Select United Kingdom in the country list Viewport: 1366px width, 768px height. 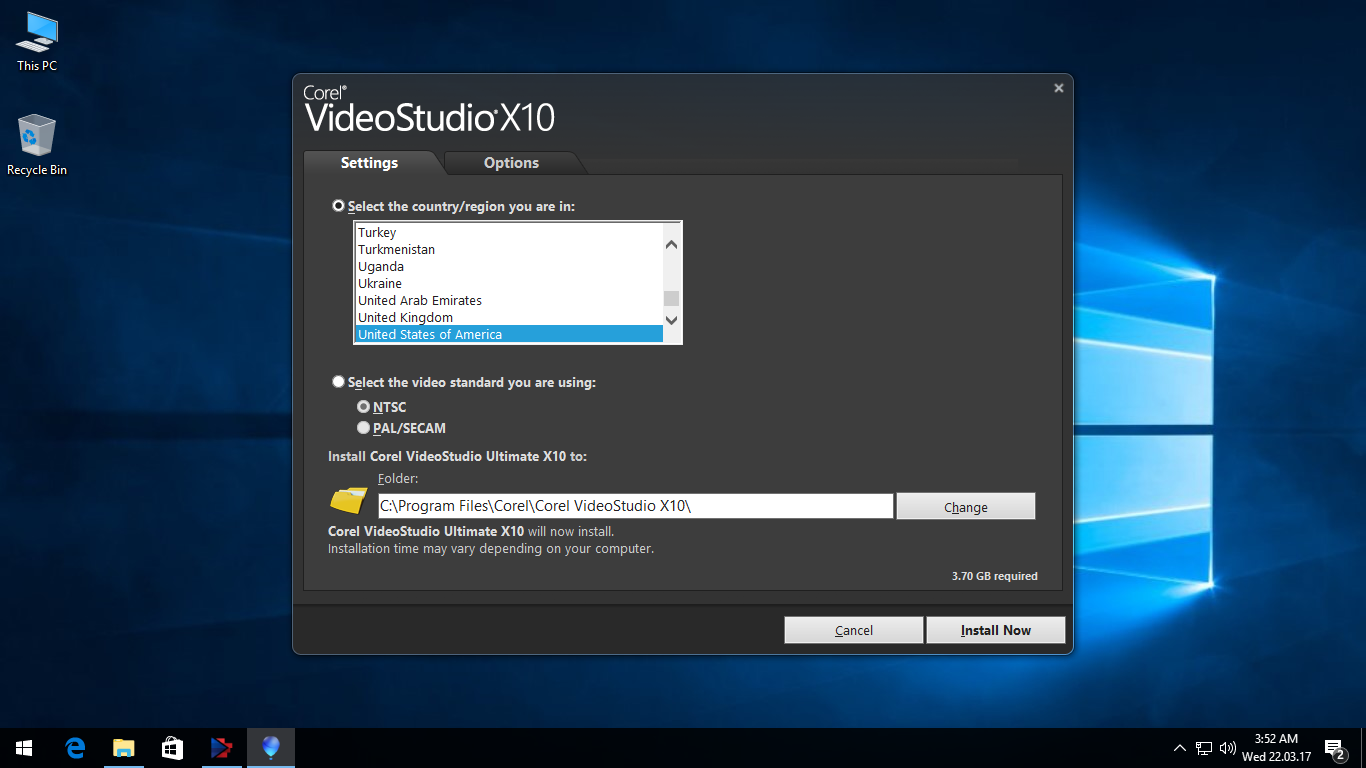click(x=509, y=317)
